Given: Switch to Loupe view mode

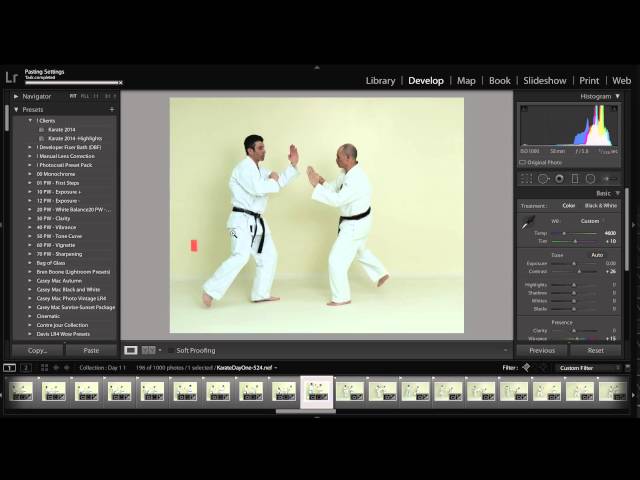Looking at the screenshot, I should (131, 350).
